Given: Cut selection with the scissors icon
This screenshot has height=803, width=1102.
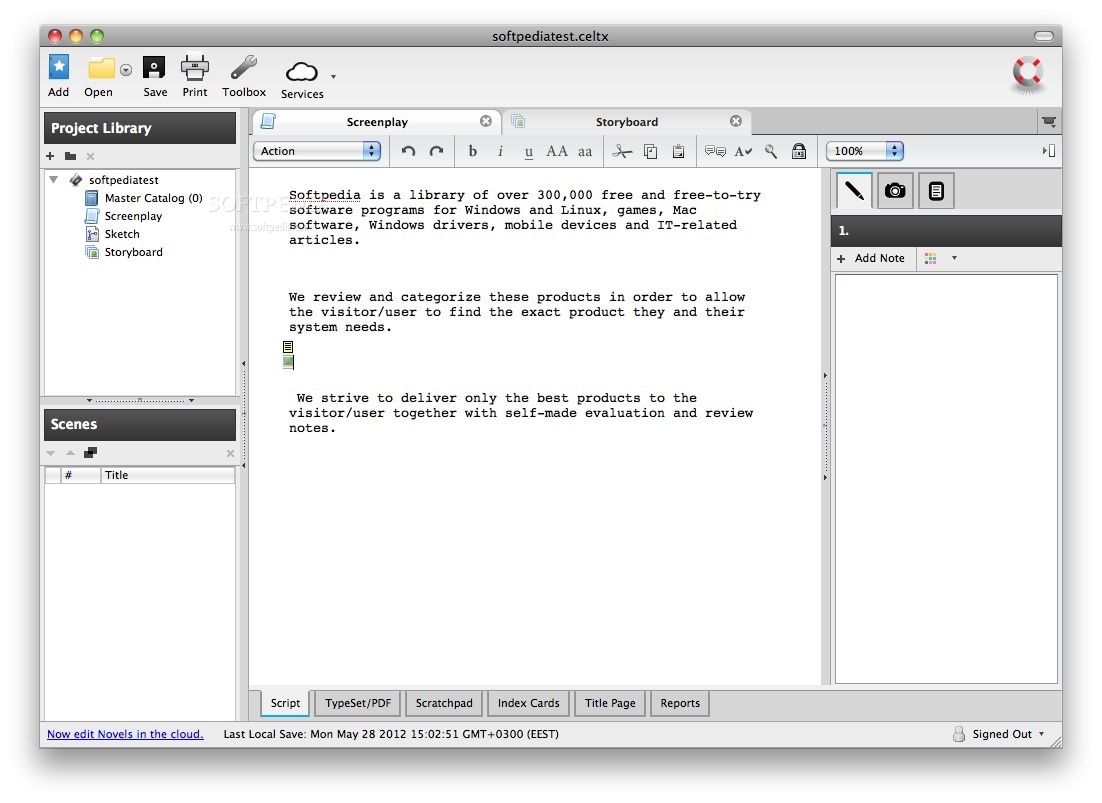Looking at the screenshot, I should 622,151.
